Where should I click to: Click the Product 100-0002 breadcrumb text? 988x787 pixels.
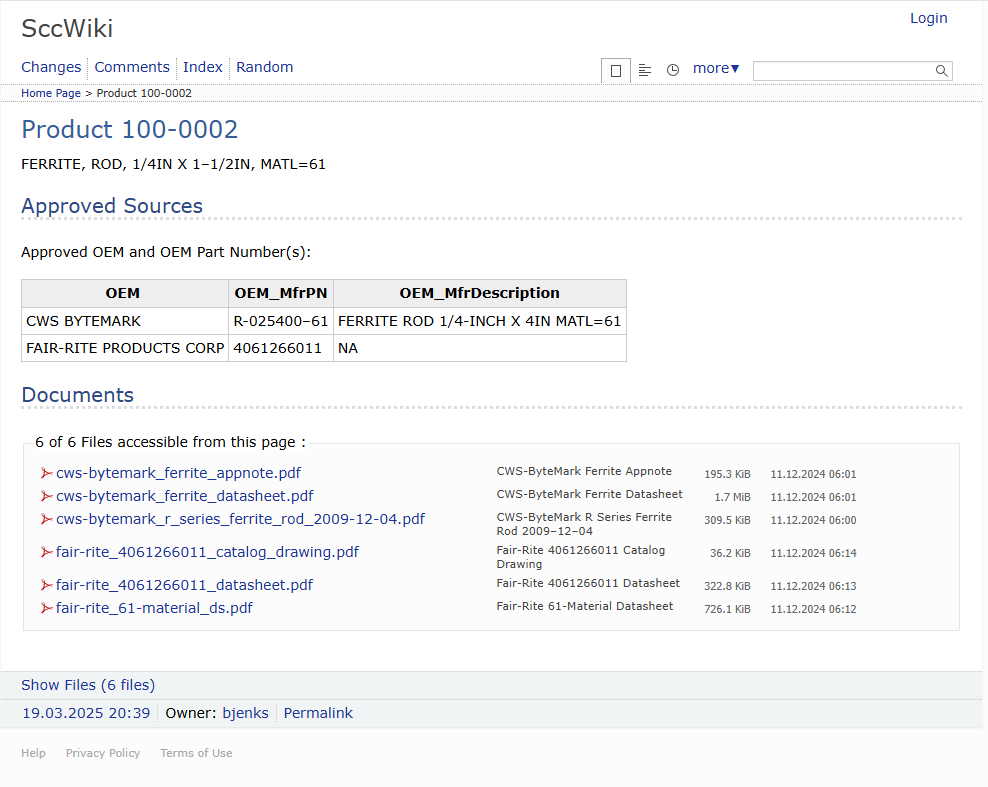click(x=144, y=93)
